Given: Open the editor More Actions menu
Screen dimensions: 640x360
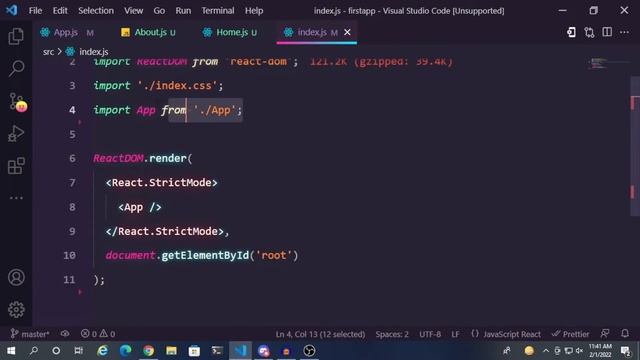Looking at the screenshot, I should pyautogui.click(x=624, y=32).
